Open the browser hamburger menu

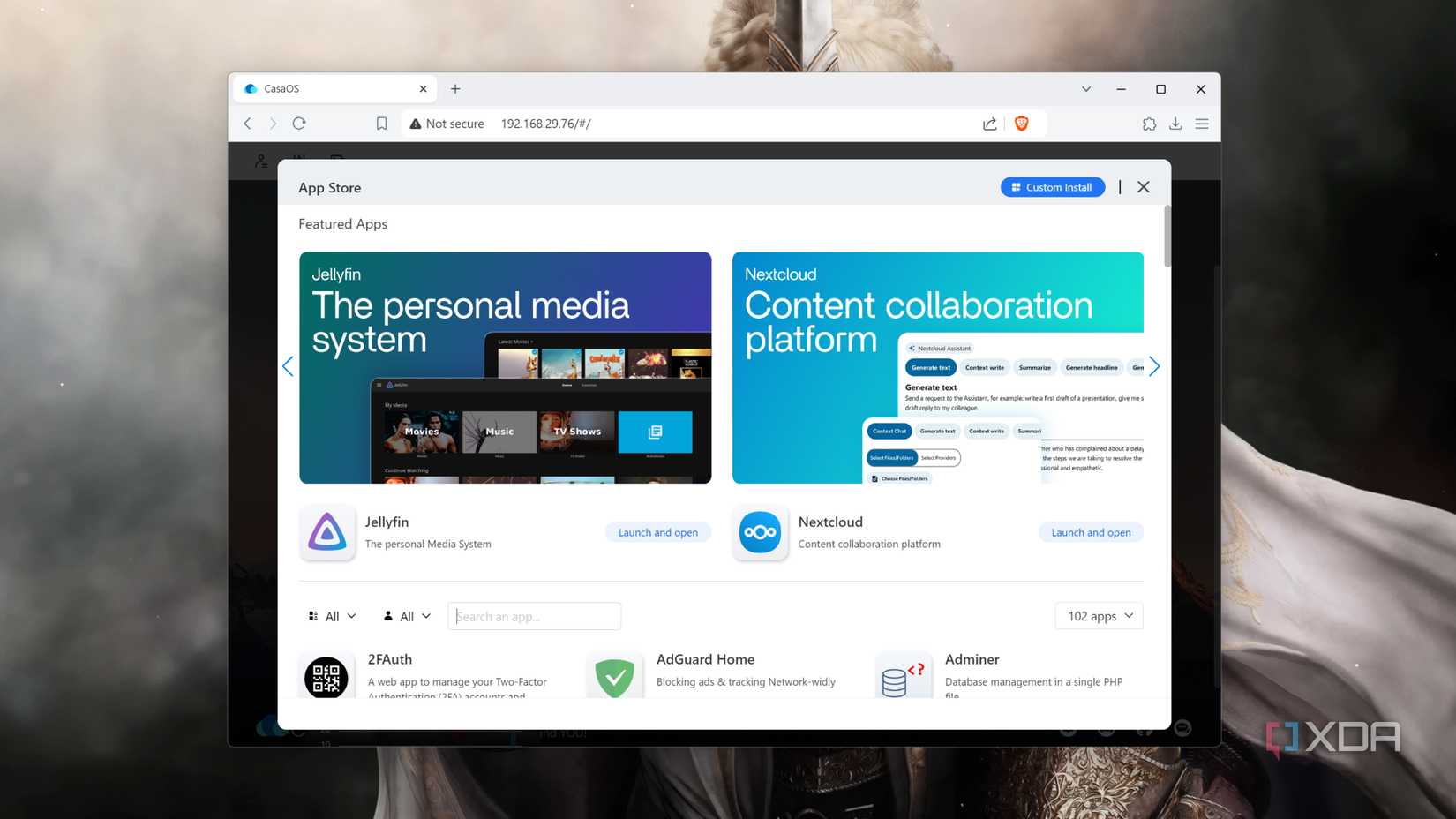tap(1202, 124)
